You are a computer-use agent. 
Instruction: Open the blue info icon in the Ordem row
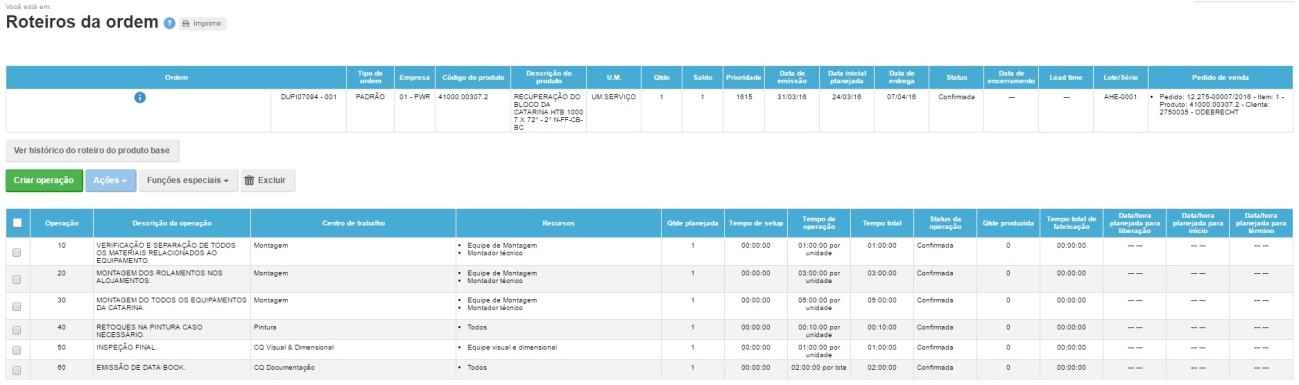(x=140, y=97)
